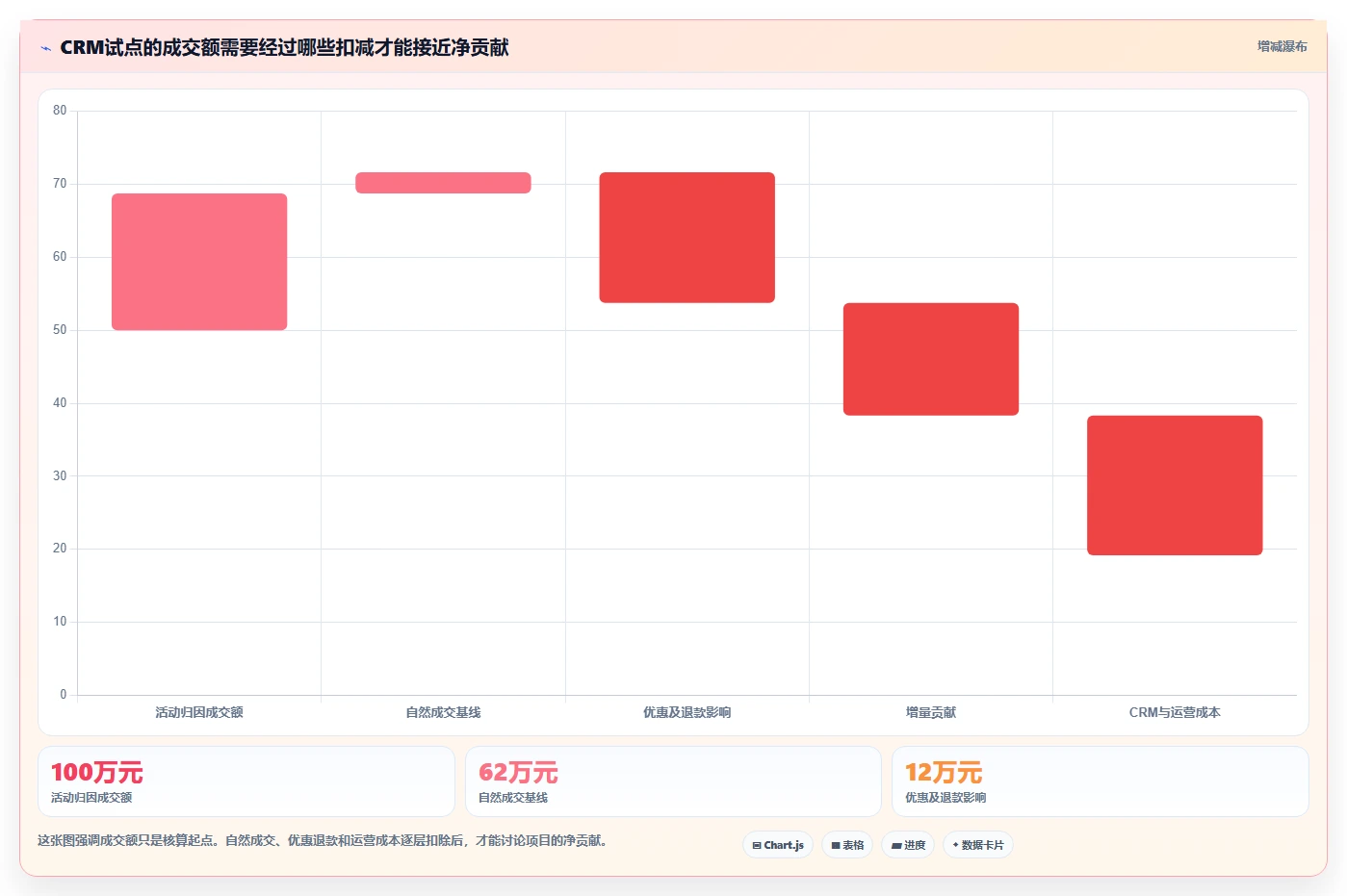This screenshot has height=896, width=1347.
Task: Click the 62万元 data card
Action: (673, 781)
